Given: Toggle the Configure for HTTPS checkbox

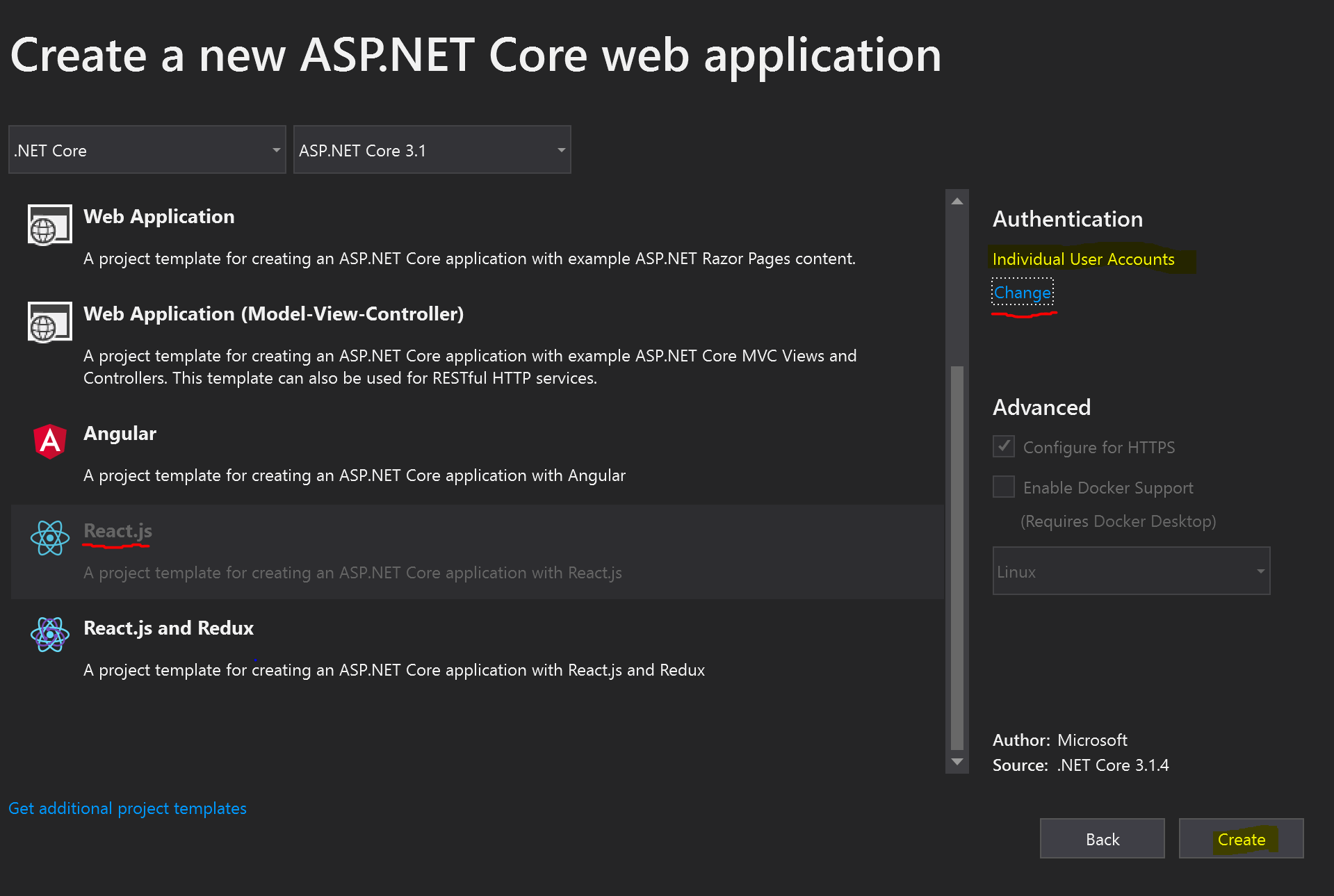Looking at the screenshot, I should [1004, 446].
